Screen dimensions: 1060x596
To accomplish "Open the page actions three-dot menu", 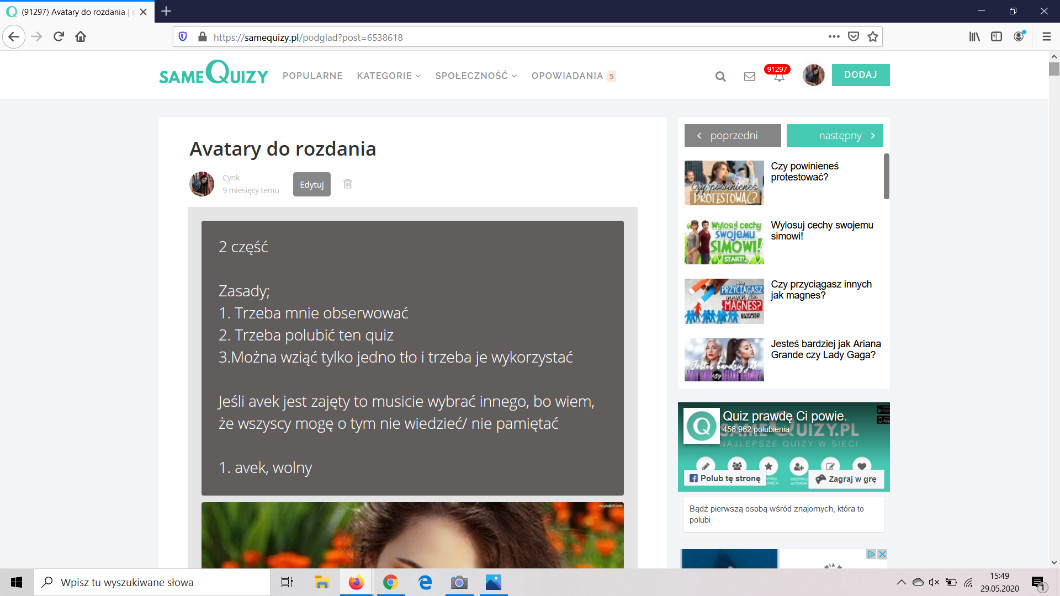I will tap(834, 36).
